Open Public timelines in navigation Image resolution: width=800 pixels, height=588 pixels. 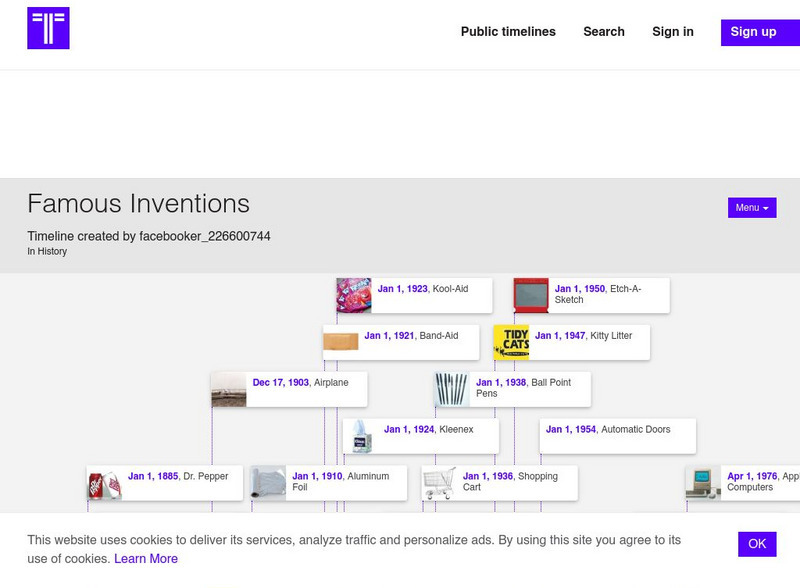pos(508,32)
